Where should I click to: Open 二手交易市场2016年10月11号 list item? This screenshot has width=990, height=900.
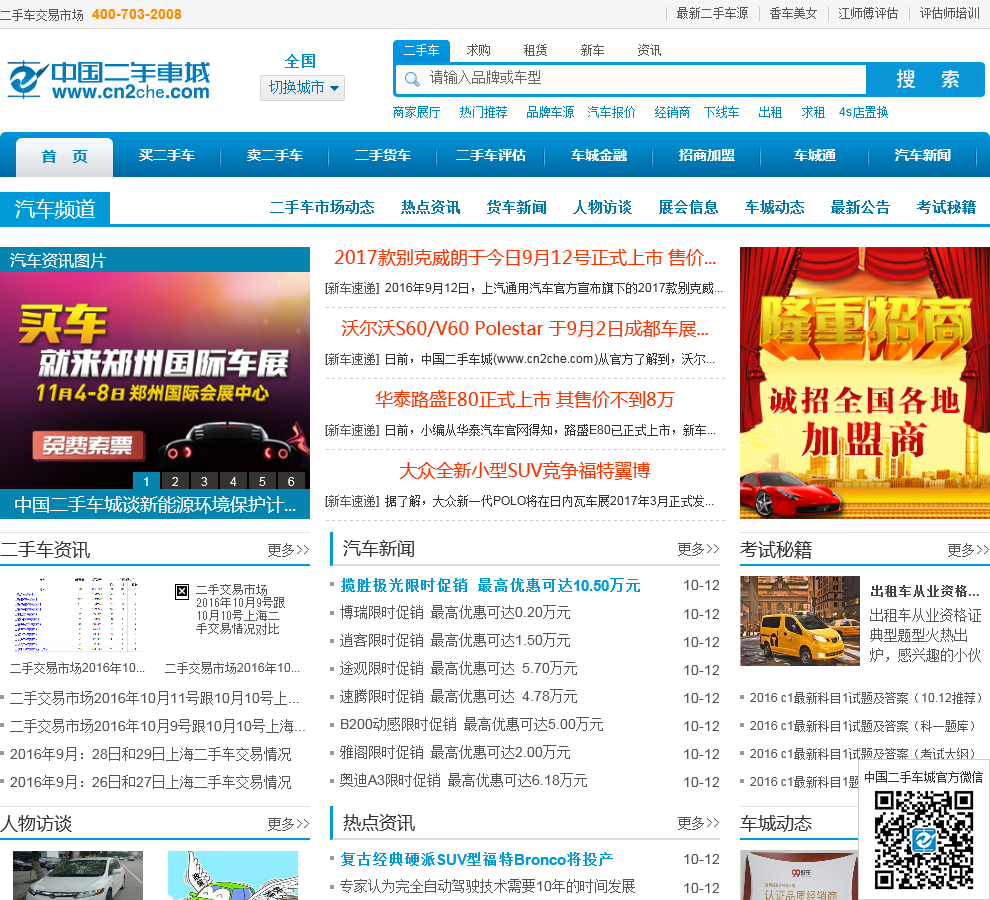(x=154, y=698)
